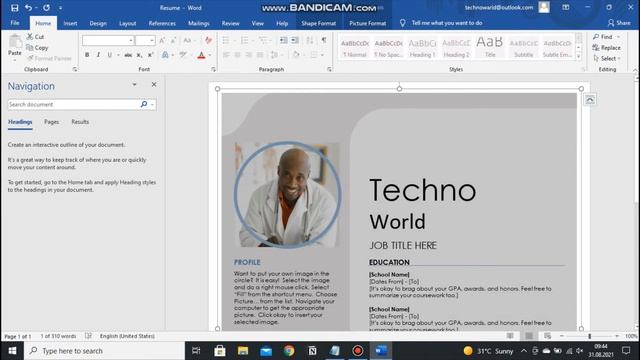
Task: Expand the Styles gallery
Action: (578, 57)
